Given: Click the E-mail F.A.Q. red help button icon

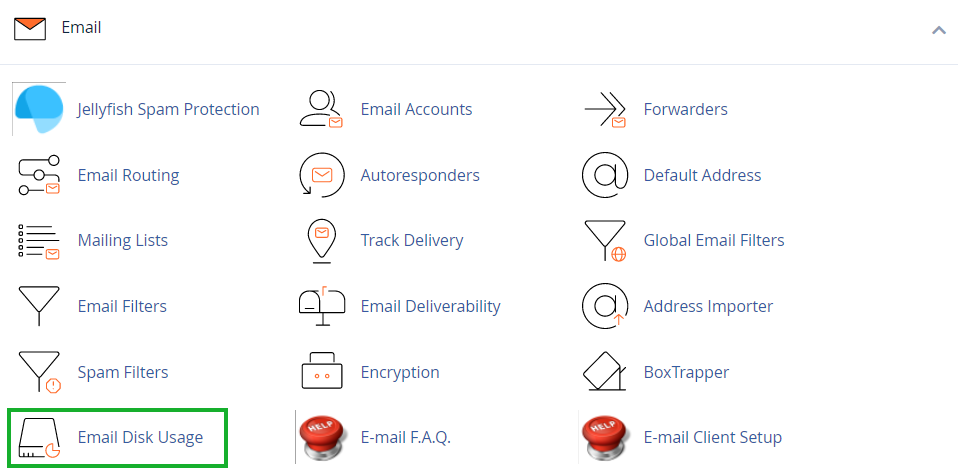Looking at the screenshot, I should [322, 438].
